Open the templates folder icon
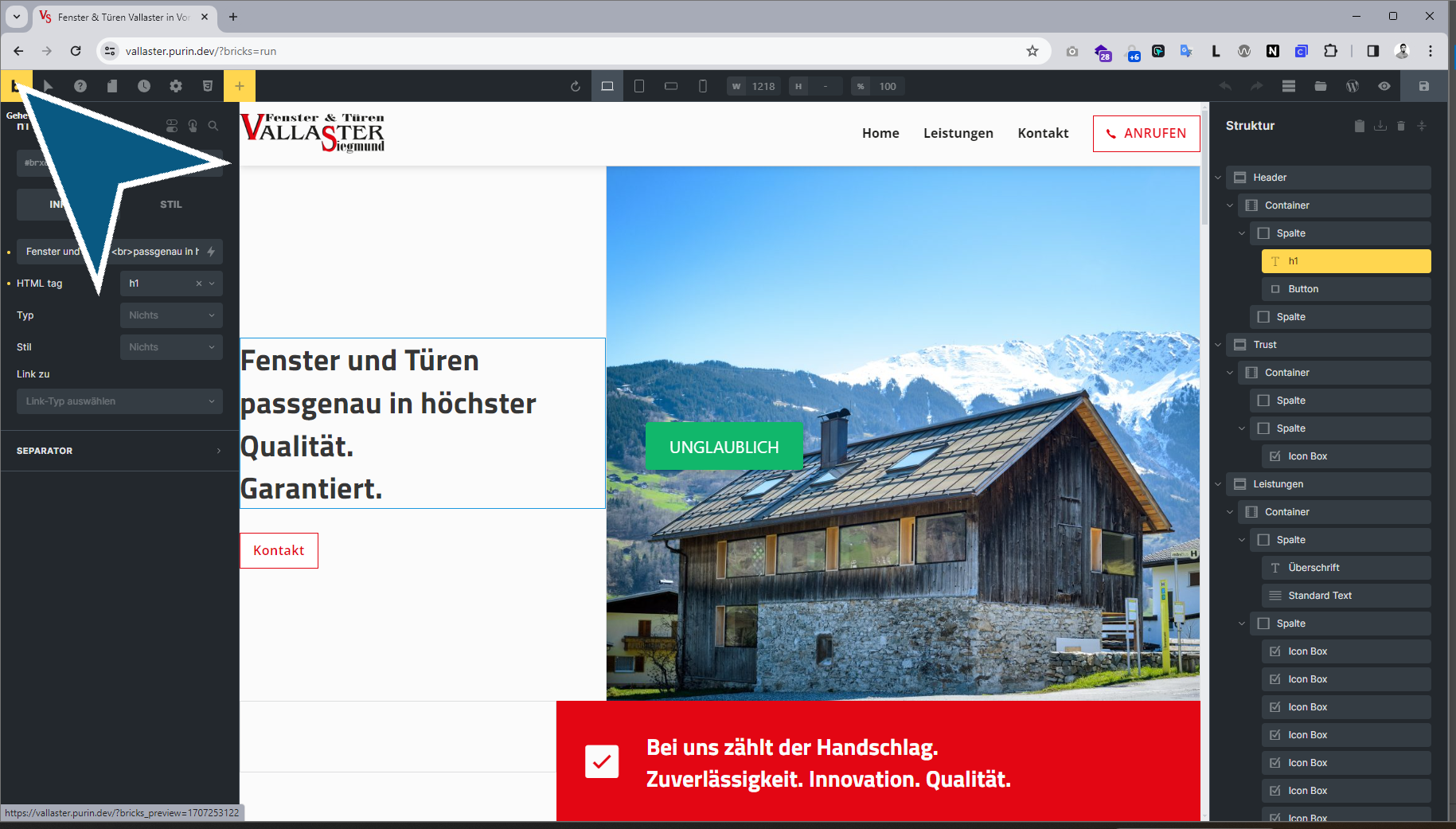The image size is (1456, 829). point(1321,86)
